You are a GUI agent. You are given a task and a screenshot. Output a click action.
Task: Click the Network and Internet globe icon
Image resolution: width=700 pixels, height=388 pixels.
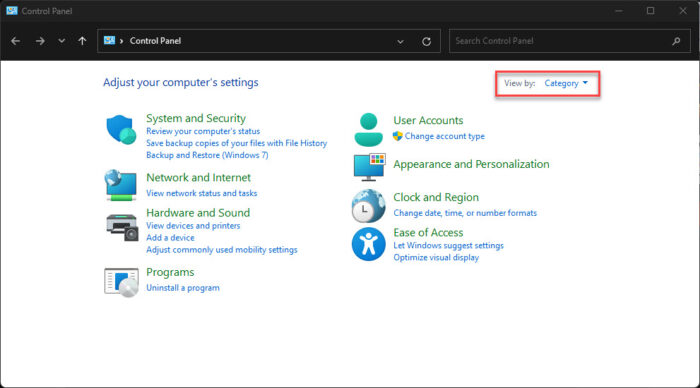pos(121,185)
